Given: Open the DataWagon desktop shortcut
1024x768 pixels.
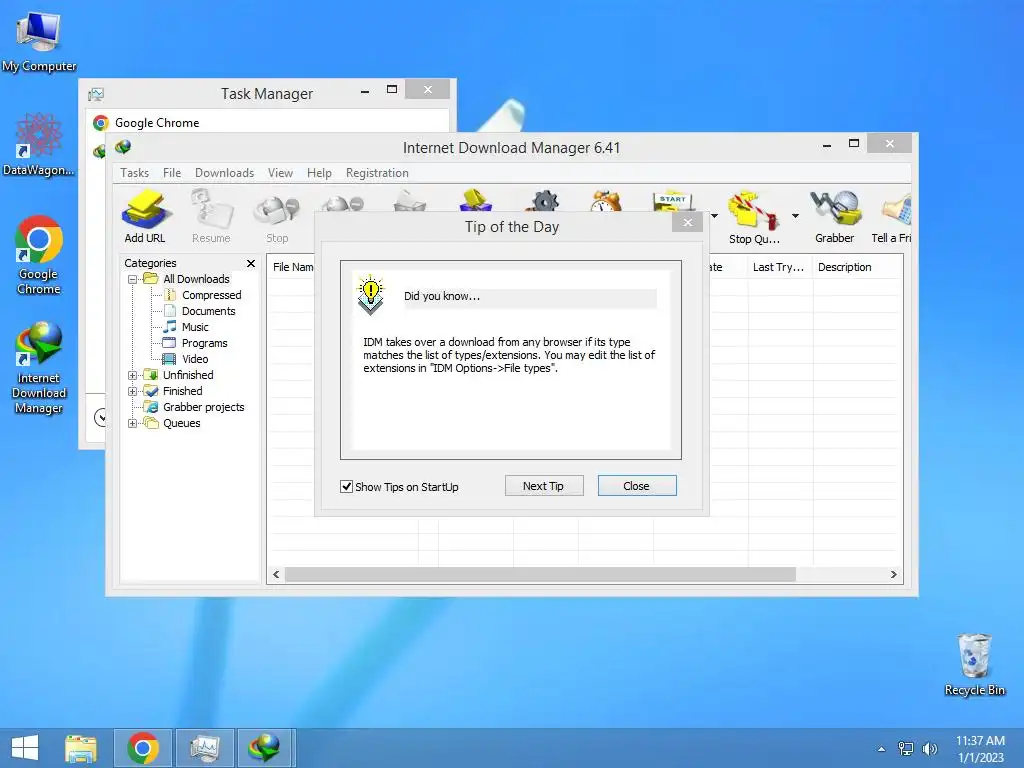Looking at the screenshot, I should tap(39, 144).
